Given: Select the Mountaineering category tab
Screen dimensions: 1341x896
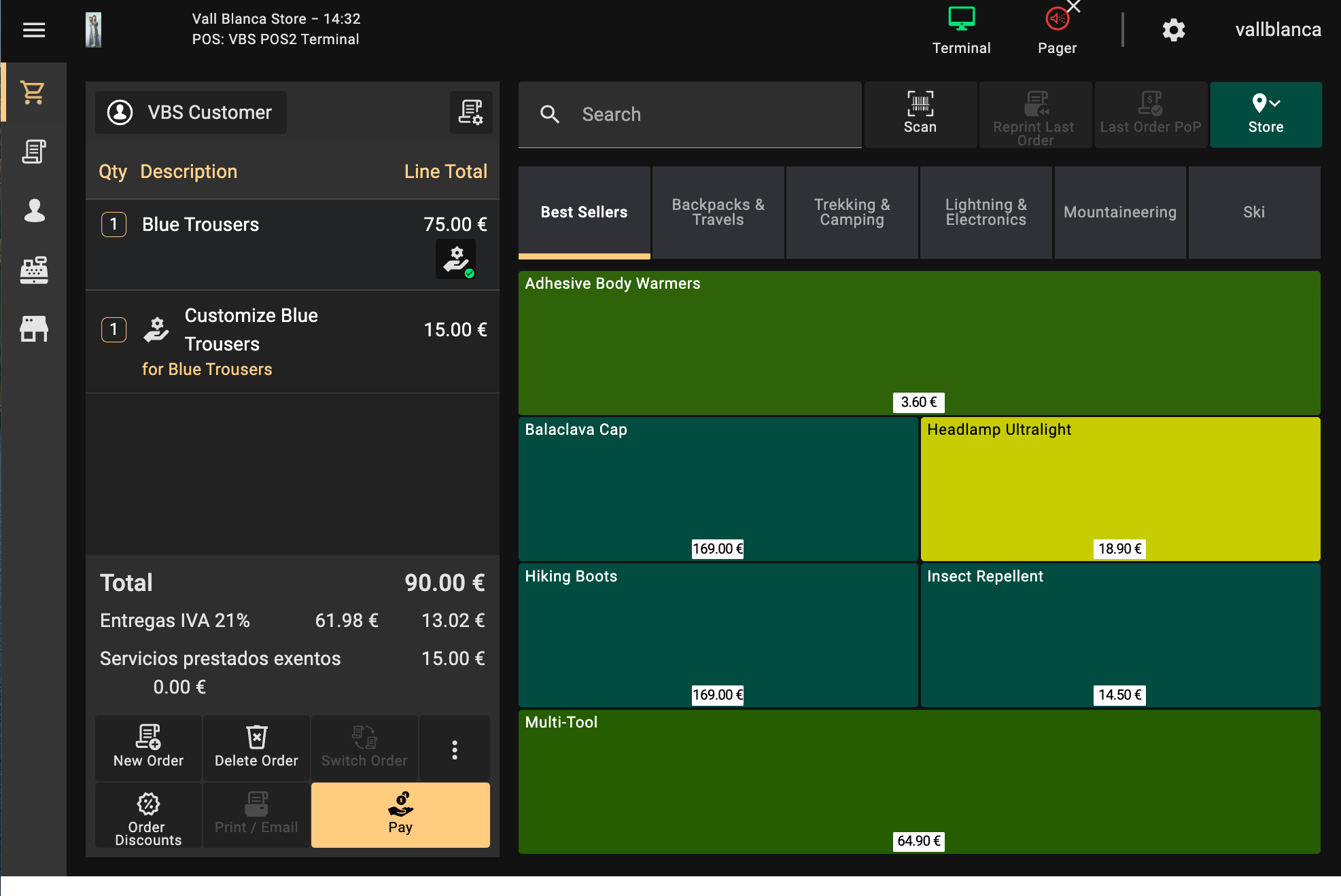Looking at the screenshot, I should tap(1119, 212).
